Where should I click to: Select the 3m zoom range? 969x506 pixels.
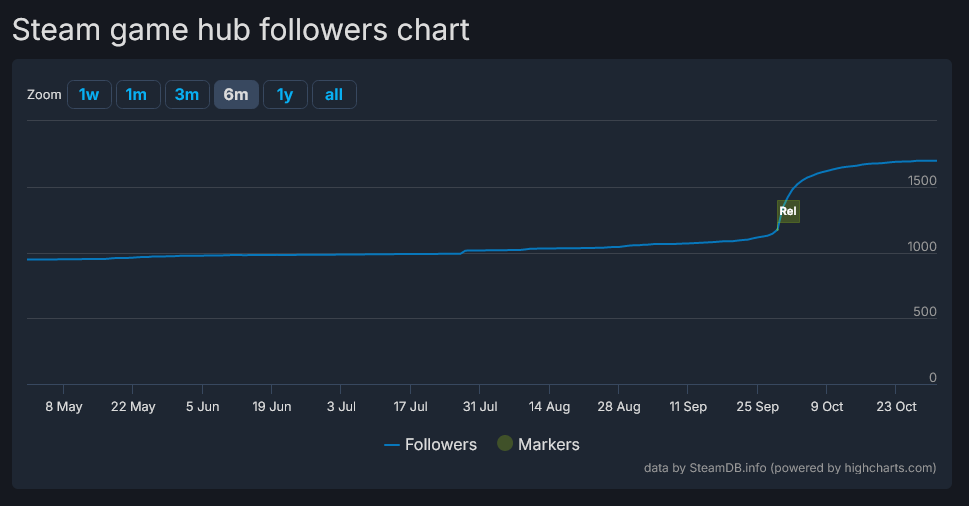point(187,95)
